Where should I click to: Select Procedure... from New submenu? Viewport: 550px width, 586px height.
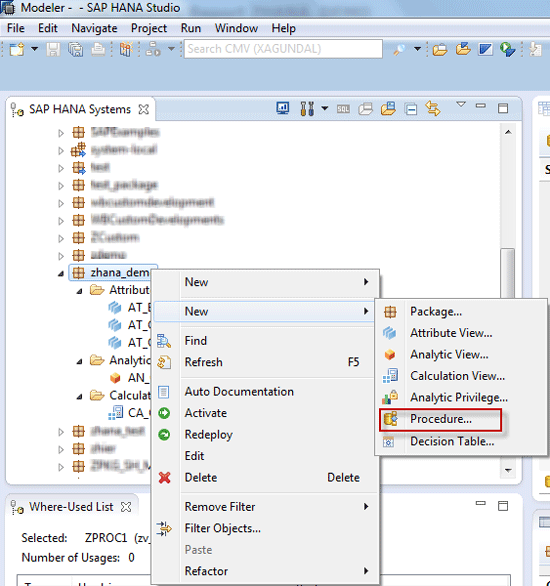tap(460, 419)
